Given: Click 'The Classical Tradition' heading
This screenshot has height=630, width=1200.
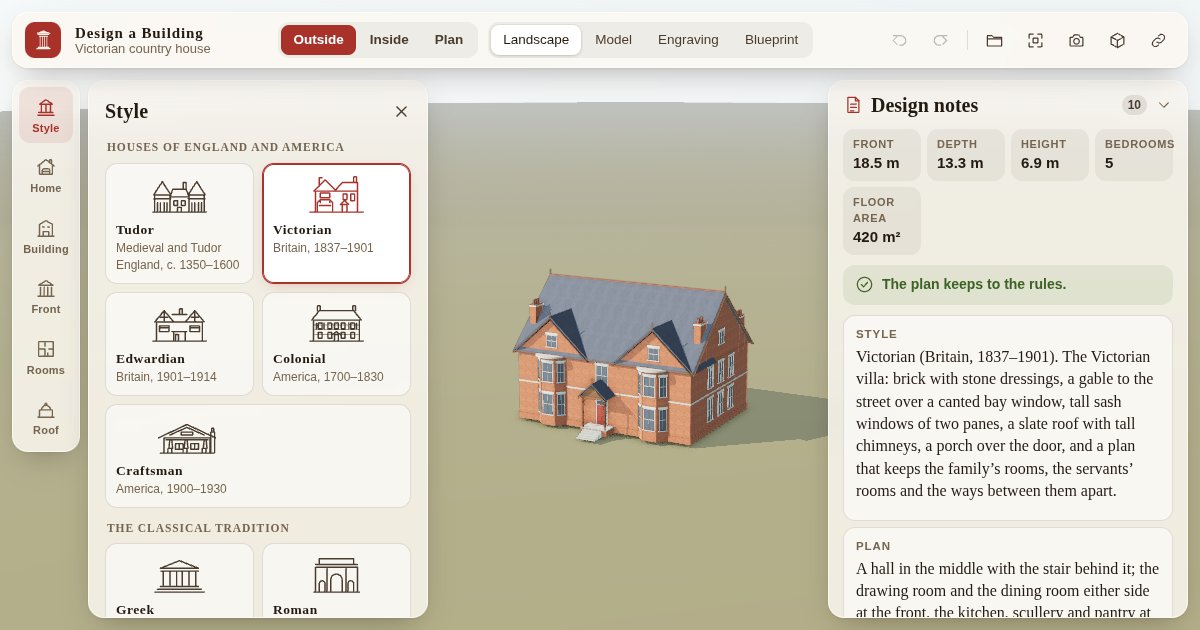Looking at the screenshot, I should pos(198,528).
